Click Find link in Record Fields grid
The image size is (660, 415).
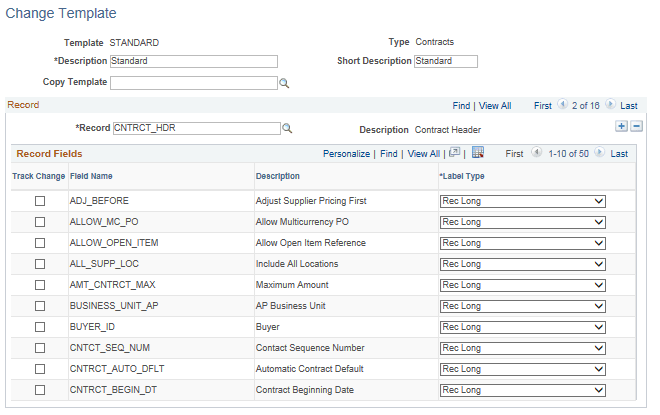click(x=389, y=154)
